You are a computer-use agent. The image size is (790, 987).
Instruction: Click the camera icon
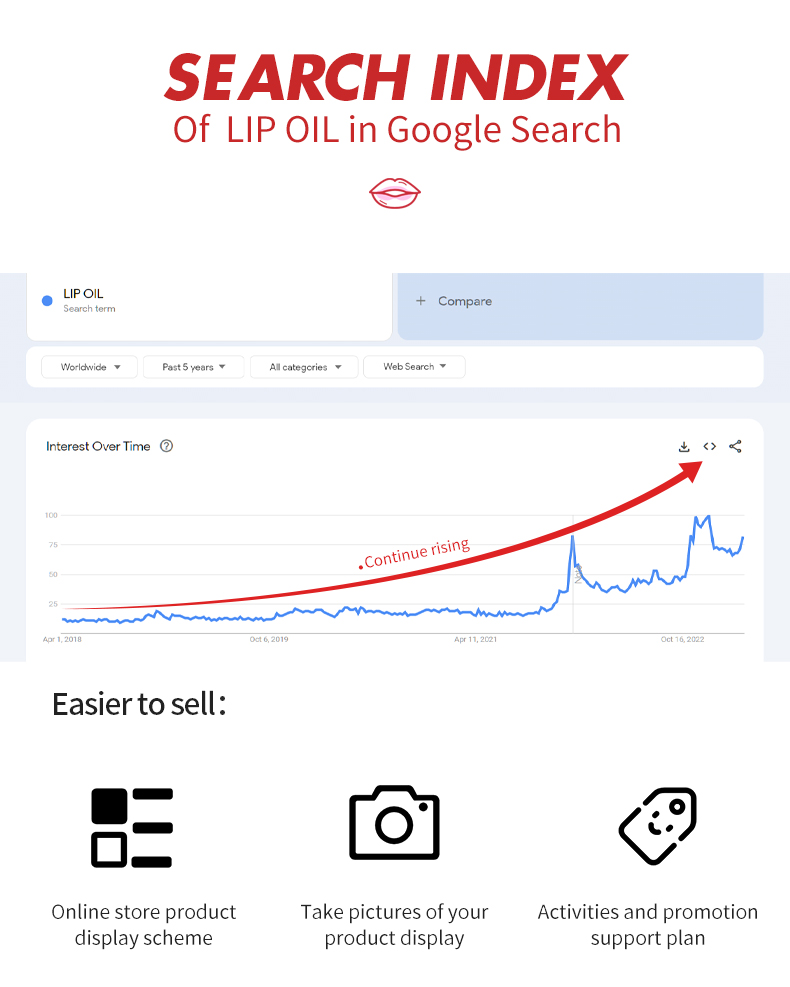pyautogui.click(x=394, y=823)
